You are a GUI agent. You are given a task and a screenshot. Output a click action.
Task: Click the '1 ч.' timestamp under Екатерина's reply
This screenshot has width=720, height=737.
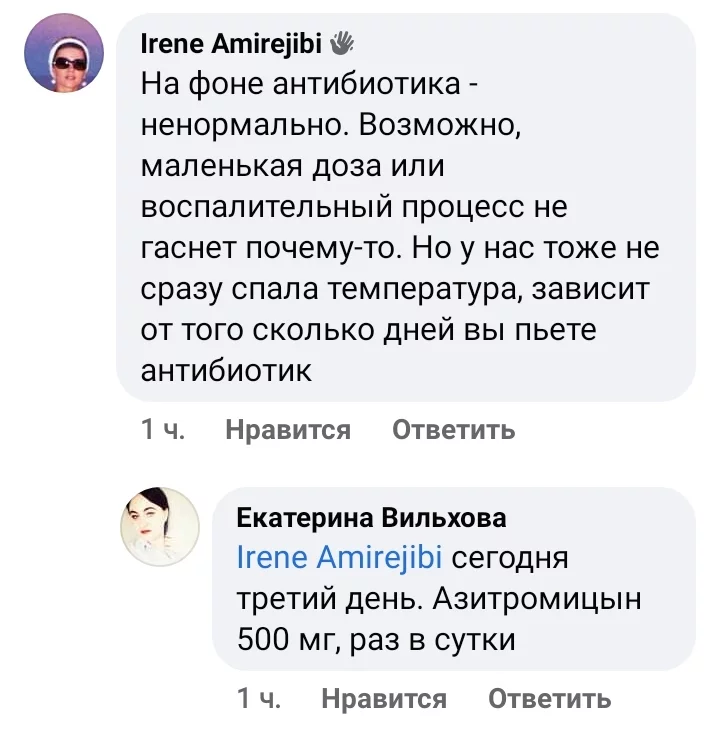click(x=259, y=698)
